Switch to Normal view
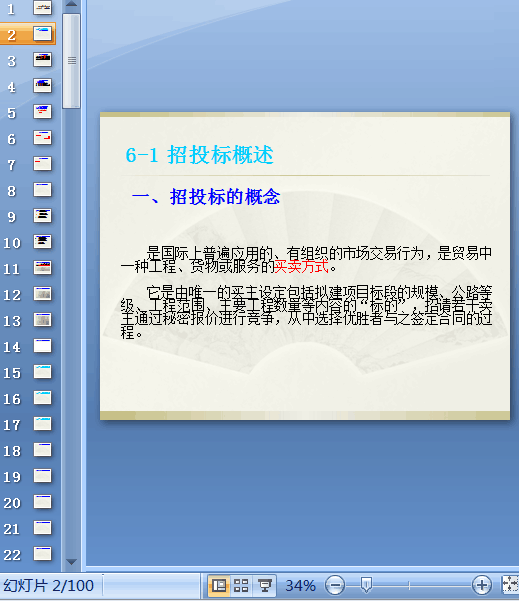The height and width of the screenshot is (601, 519). (x=219, y=585)
